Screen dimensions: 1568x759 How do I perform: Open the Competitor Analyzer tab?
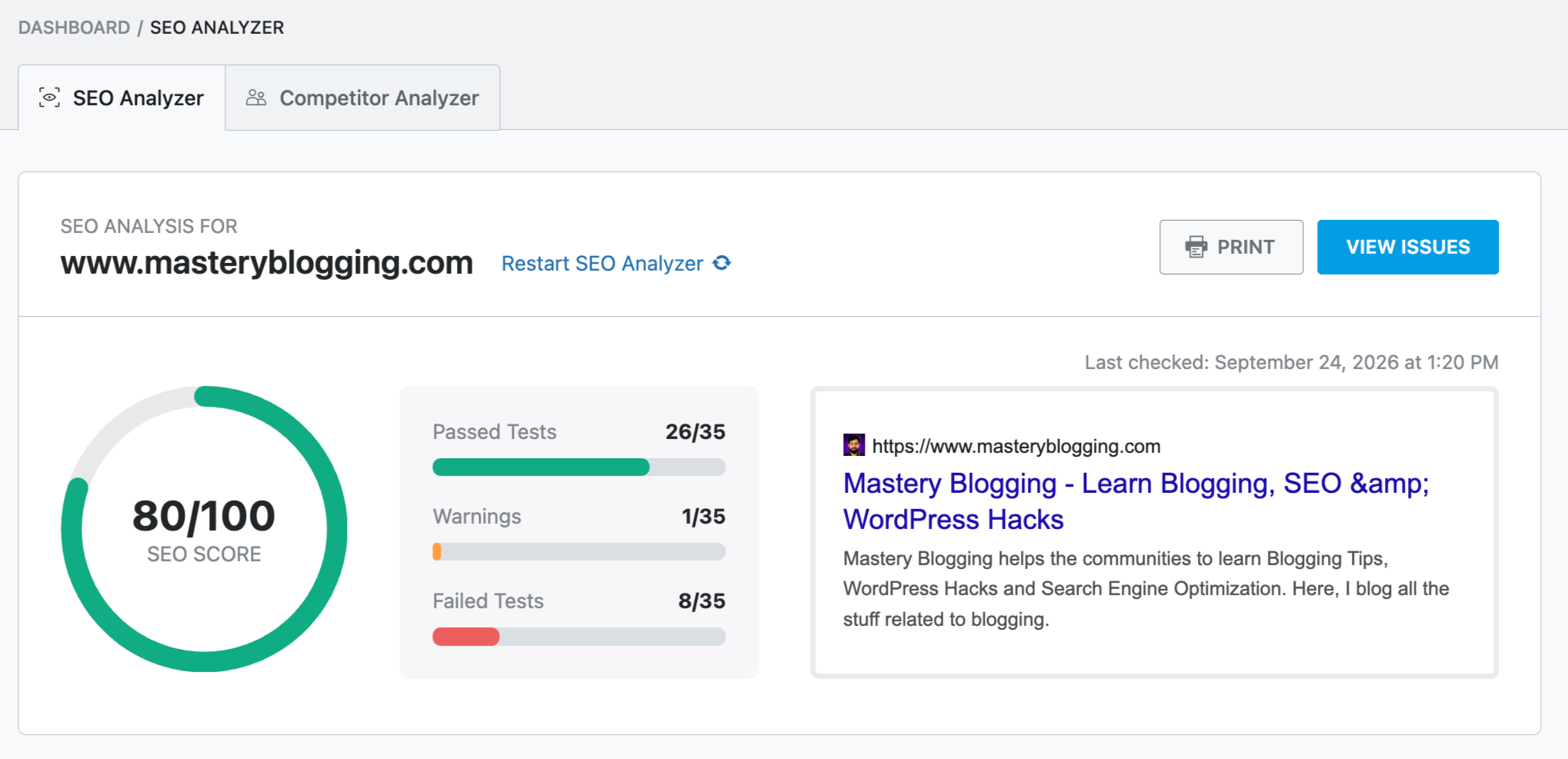pyautogui.click(x=362, y=98)
